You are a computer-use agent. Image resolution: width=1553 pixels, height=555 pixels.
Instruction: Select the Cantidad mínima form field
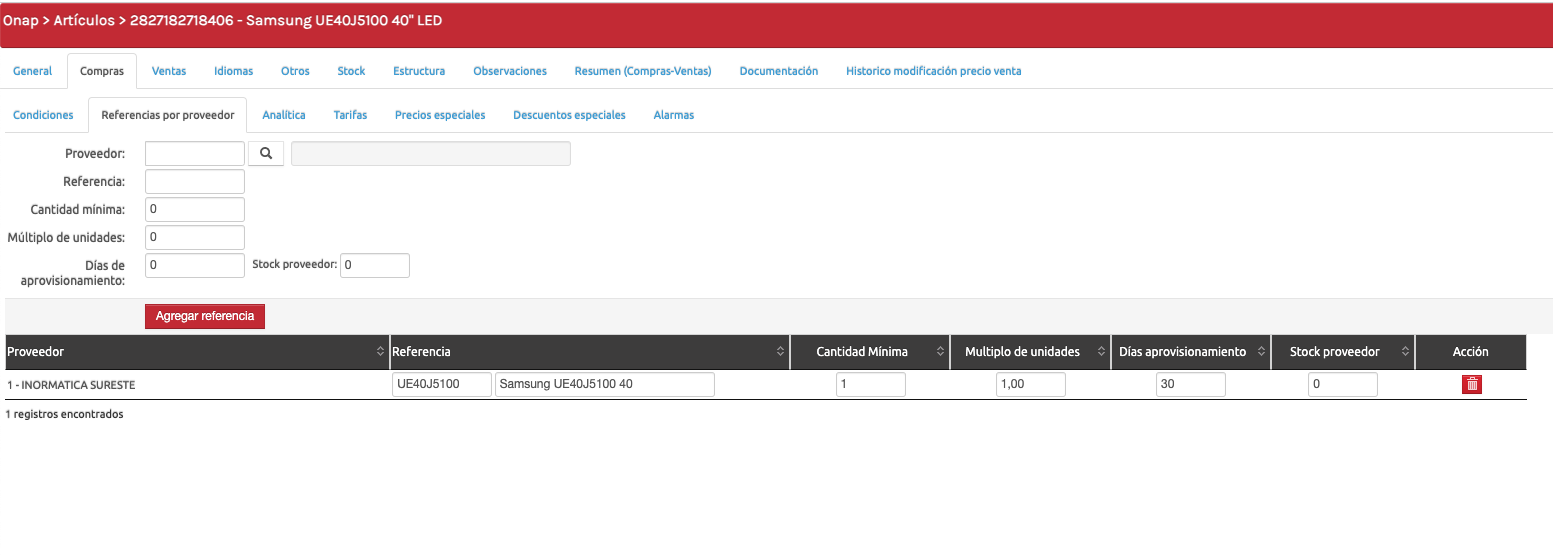(195, 209)
